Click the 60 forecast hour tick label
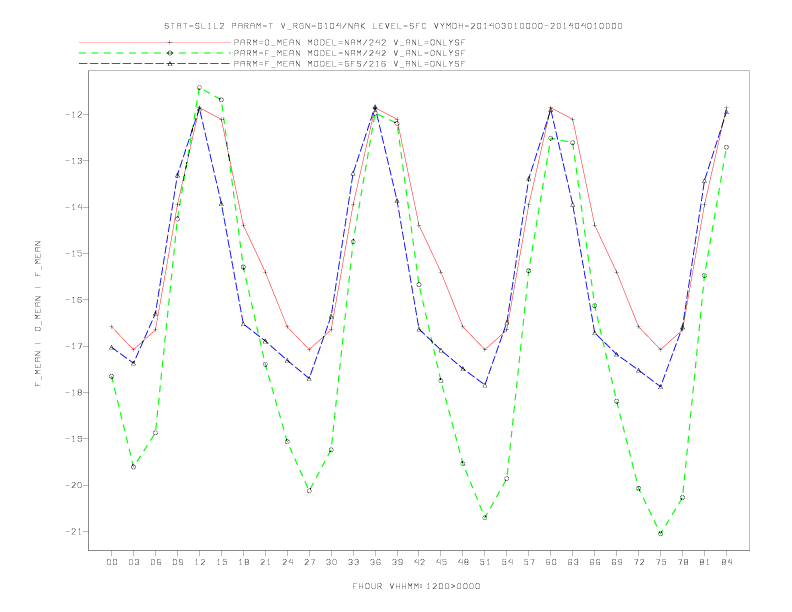792x612 pixels. [x=551, y=562]
